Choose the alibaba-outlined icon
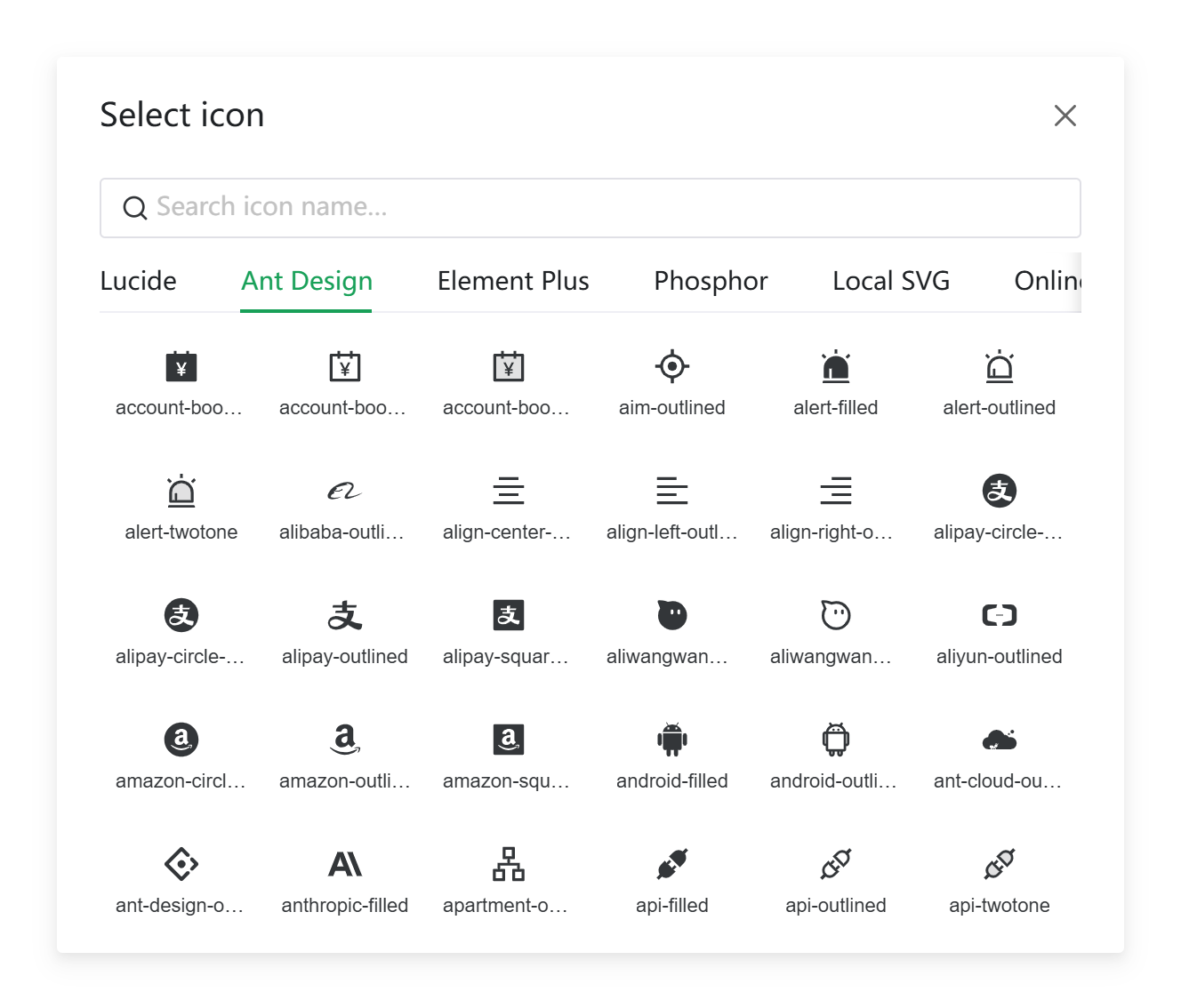The height and width of the screenshot is (1008, 1181). (345, 491)
